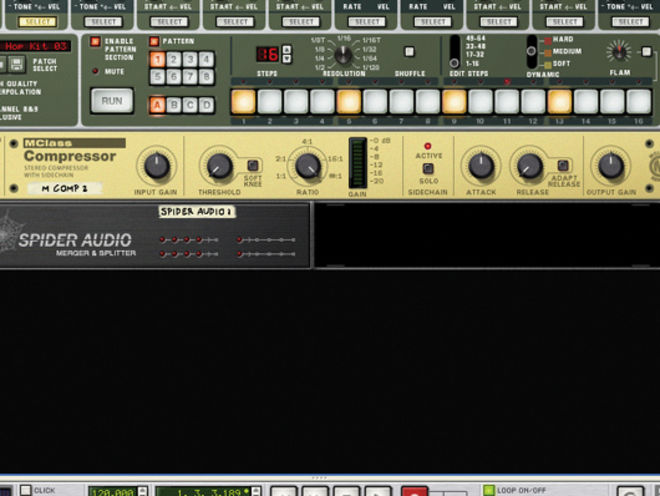The height and width of the screenshot is (496, 660).
Task: Toggle step 4 button
Action: [x=322, y=101]
